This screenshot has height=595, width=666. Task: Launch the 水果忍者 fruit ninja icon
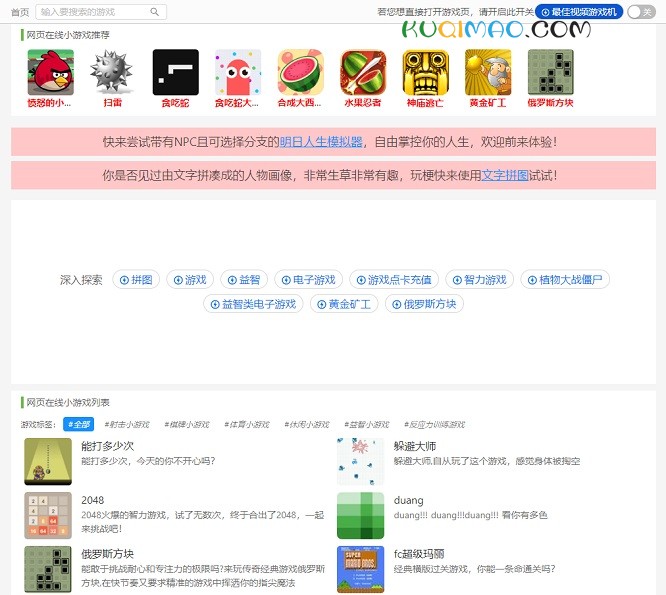[x=363, y=72]
